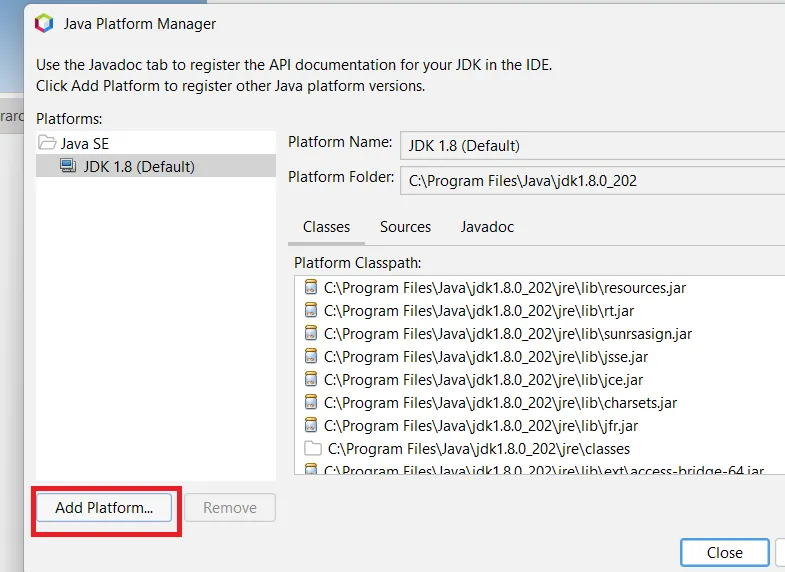Open the Javadoc tab
The height and width of the screenshot is (572, 785).
(487, 227)
